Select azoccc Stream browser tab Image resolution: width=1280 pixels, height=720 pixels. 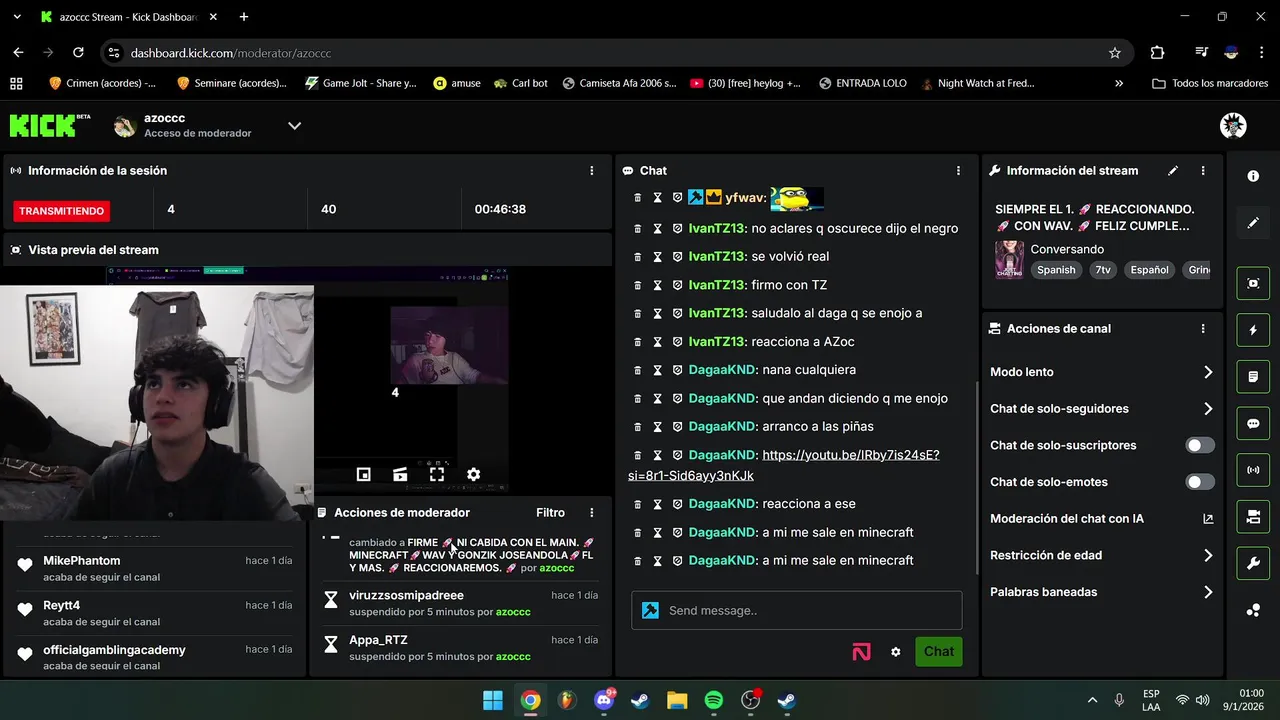point(129,17)
